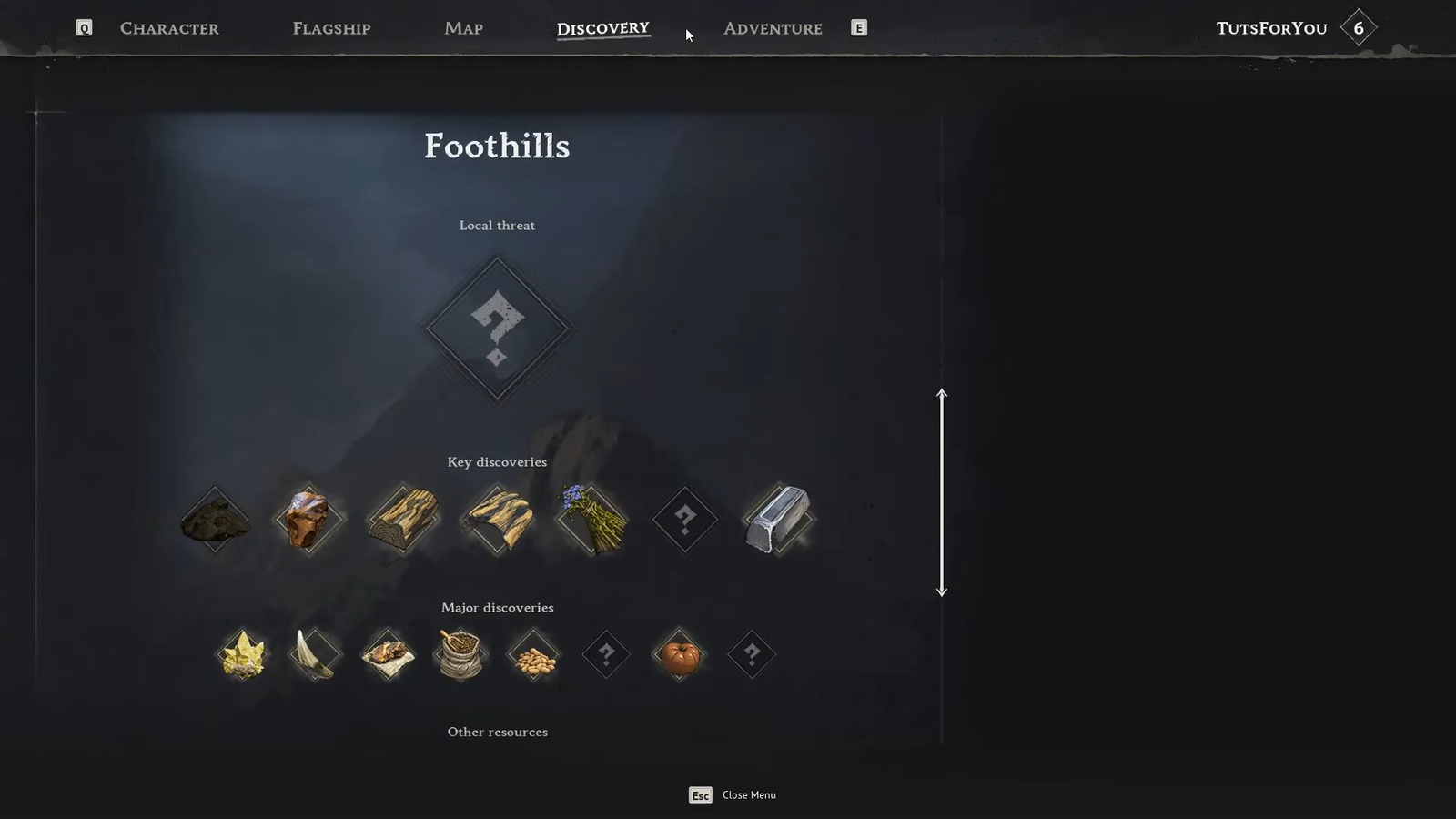1456x819 pixels.
Task: Select the pumpkin major discovery
Action: 679,654
